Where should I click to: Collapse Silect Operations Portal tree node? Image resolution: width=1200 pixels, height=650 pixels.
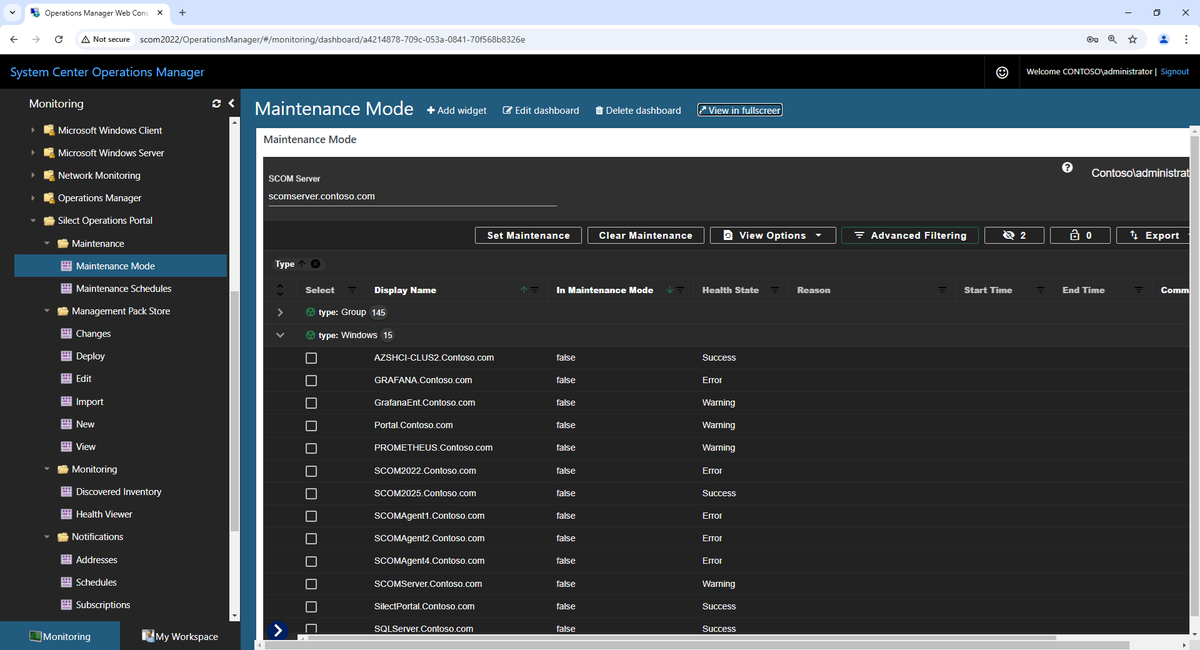(x=33, y=220)
